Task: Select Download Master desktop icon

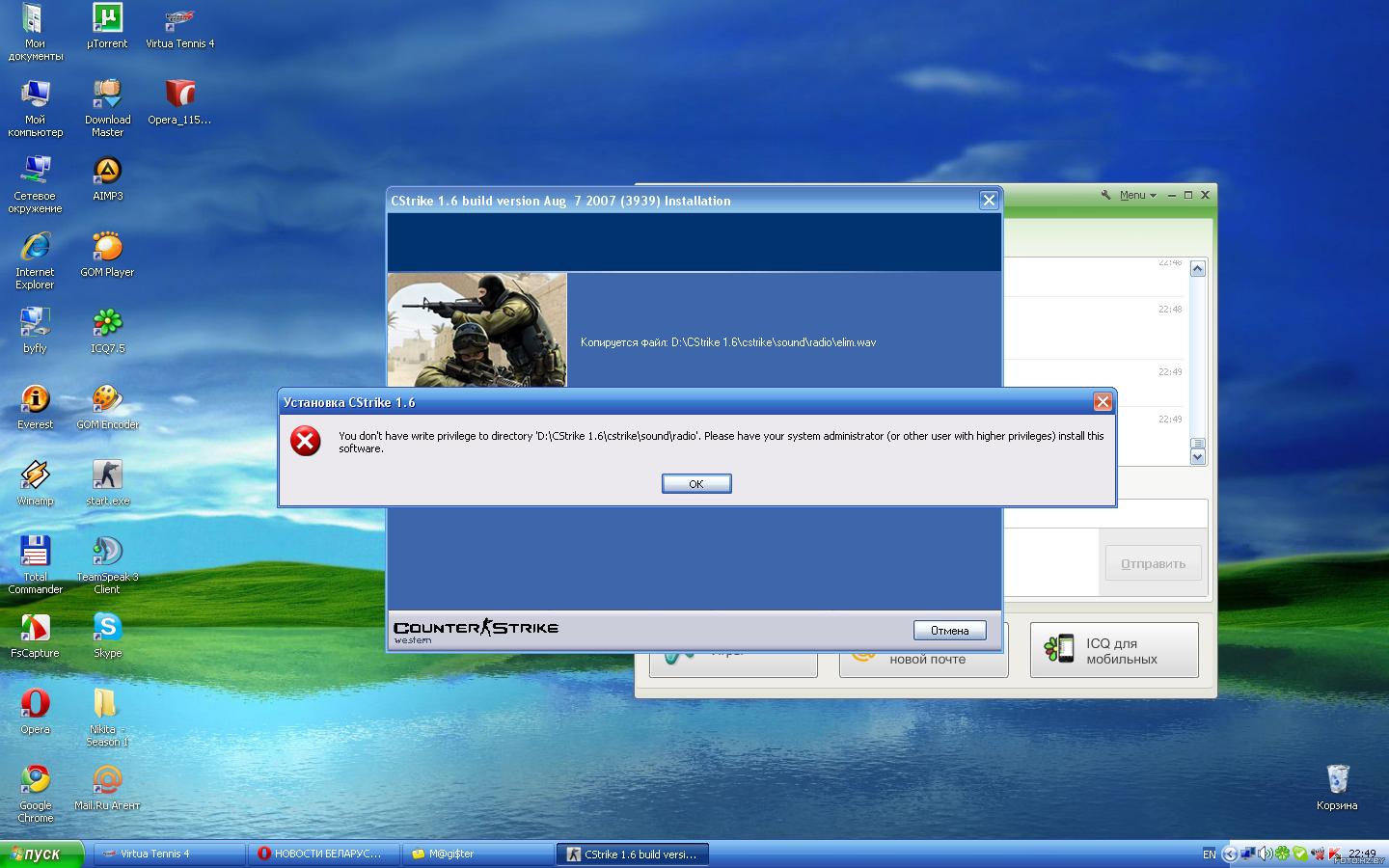Action: 107,108
